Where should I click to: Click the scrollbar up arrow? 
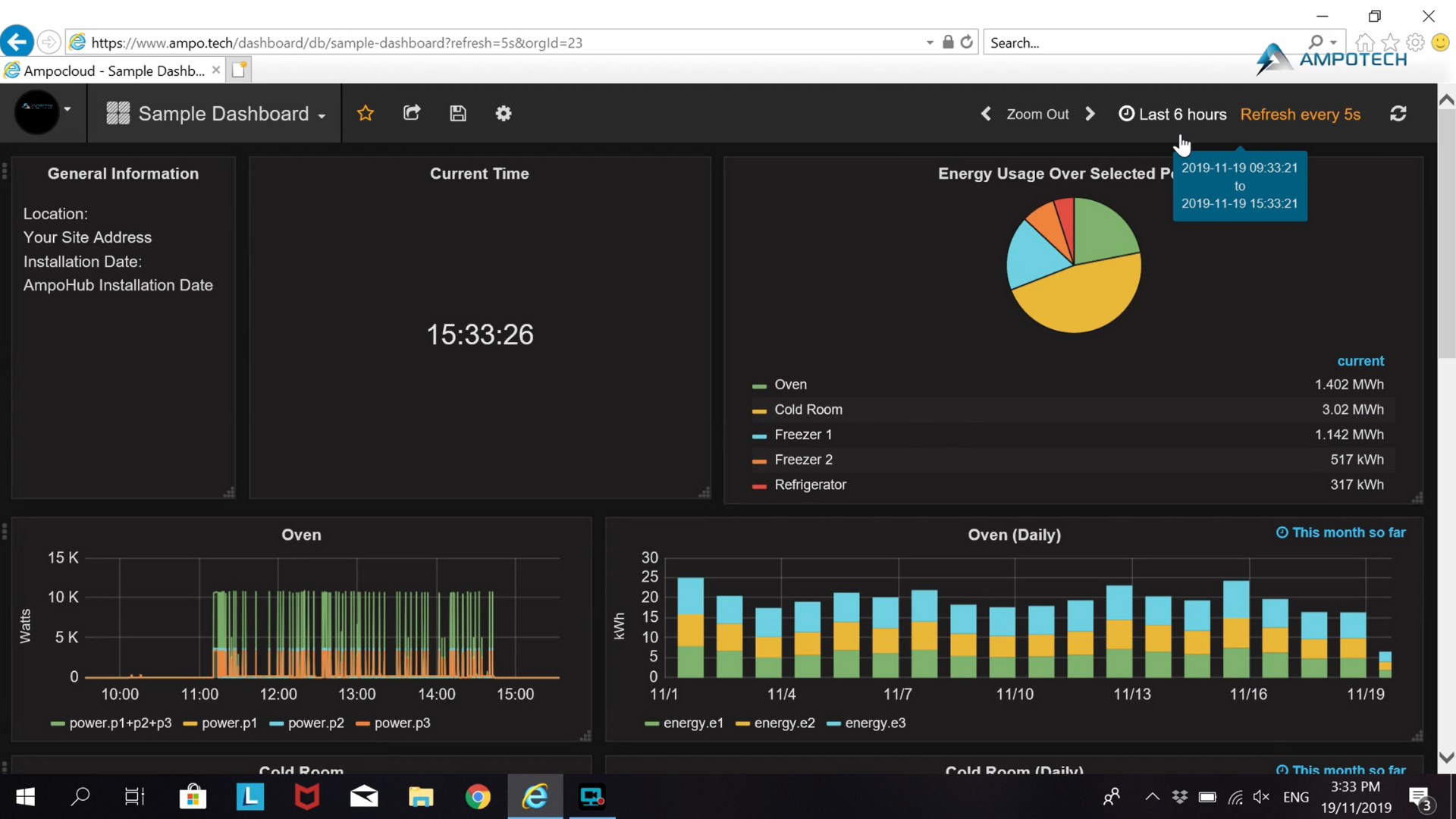coord(1446,99)
